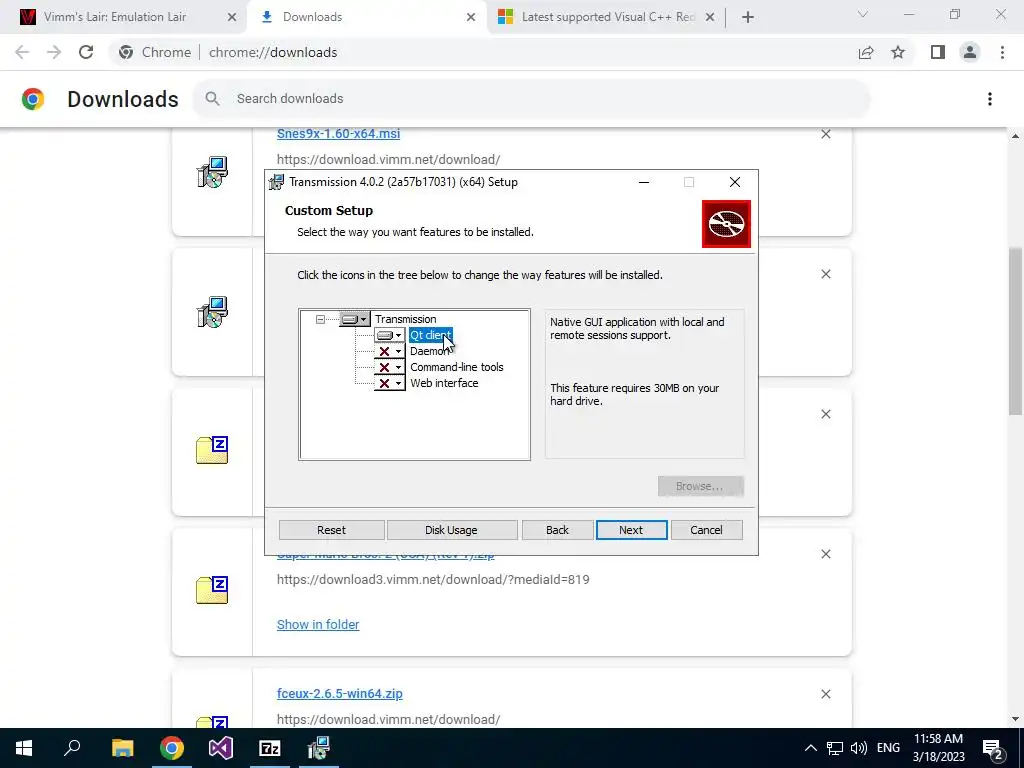Open the fceux-2.6.5-win64.zip download link
1024x768 pixels.
click(x=340, y=694)
